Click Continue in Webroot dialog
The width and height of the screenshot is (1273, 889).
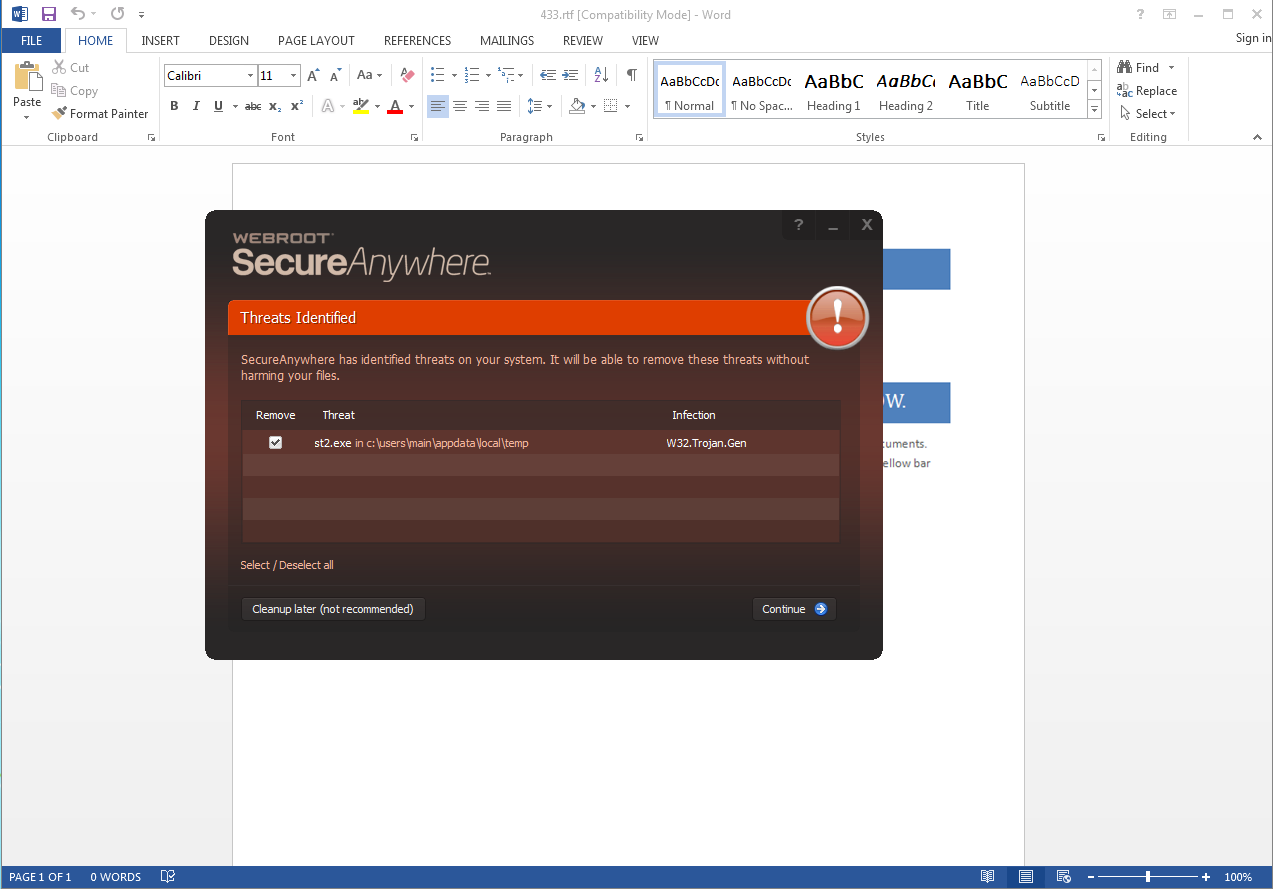(x=794, y=609)
